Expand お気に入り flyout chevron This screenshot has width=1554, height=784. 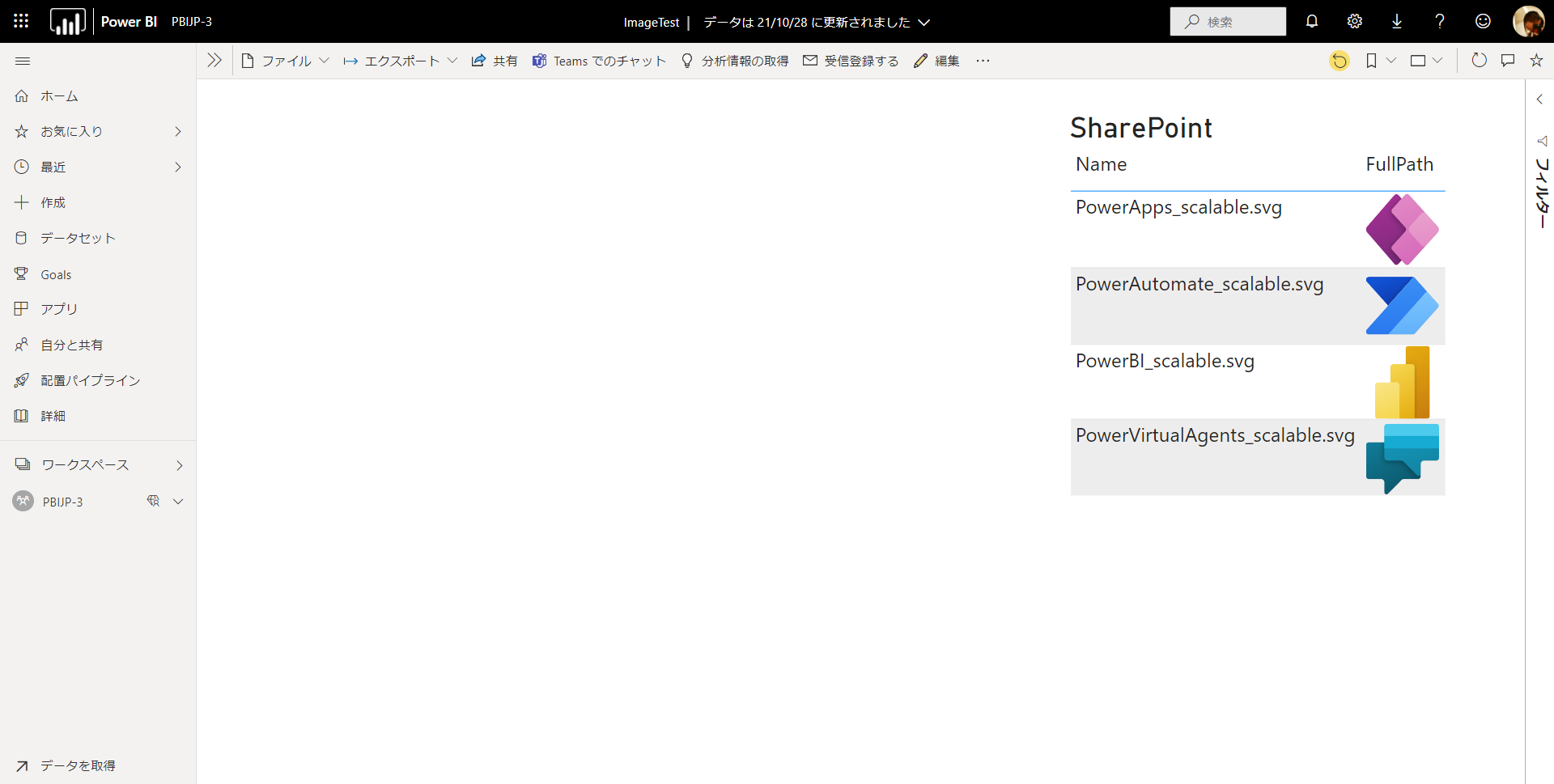point(178,131)
